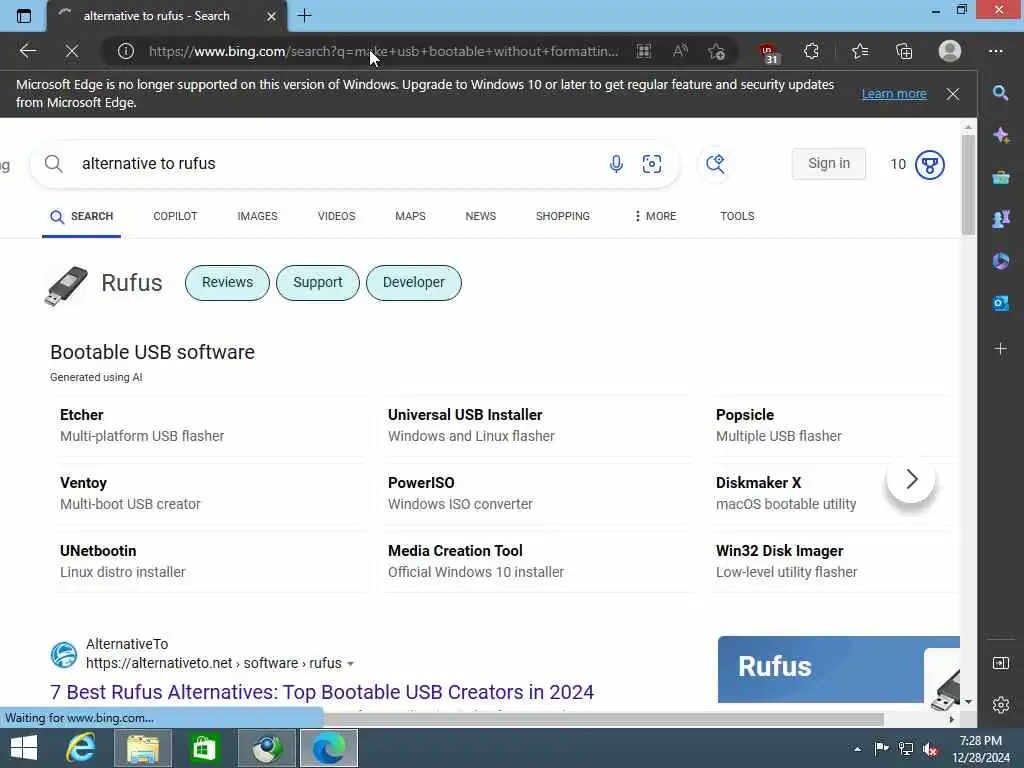Add this page to favorites
The image size is (1024, 768).
(x=716, y=51)
